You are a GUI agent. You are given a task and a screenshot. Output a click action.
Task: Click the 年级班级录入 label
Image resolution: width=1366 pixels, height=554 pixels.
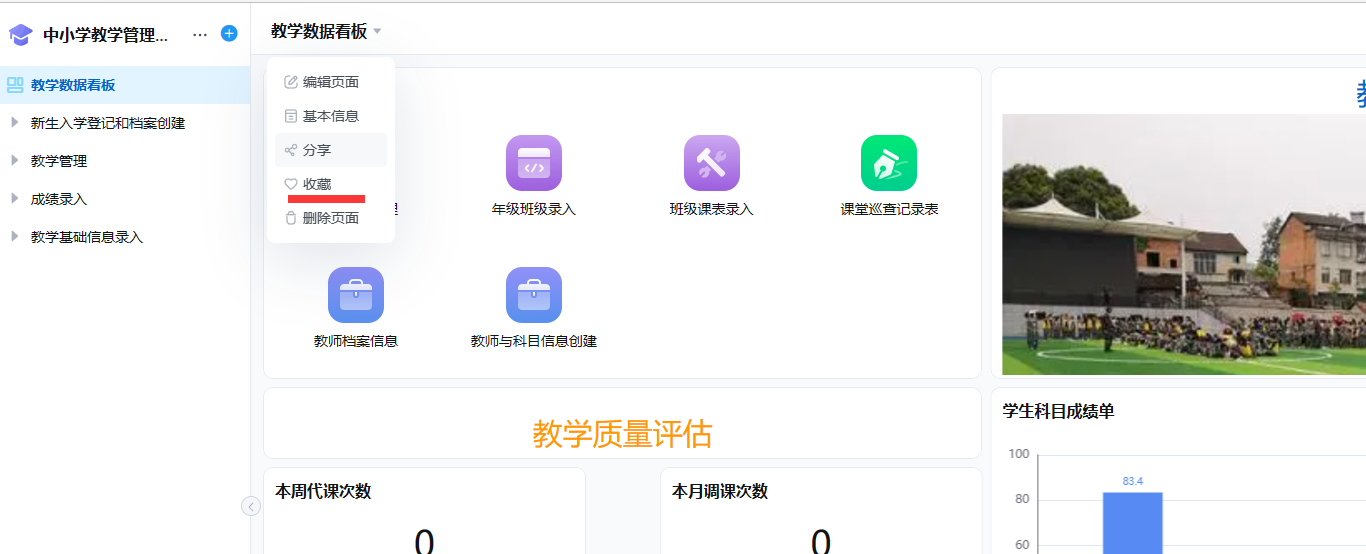(x=534, y=209)
